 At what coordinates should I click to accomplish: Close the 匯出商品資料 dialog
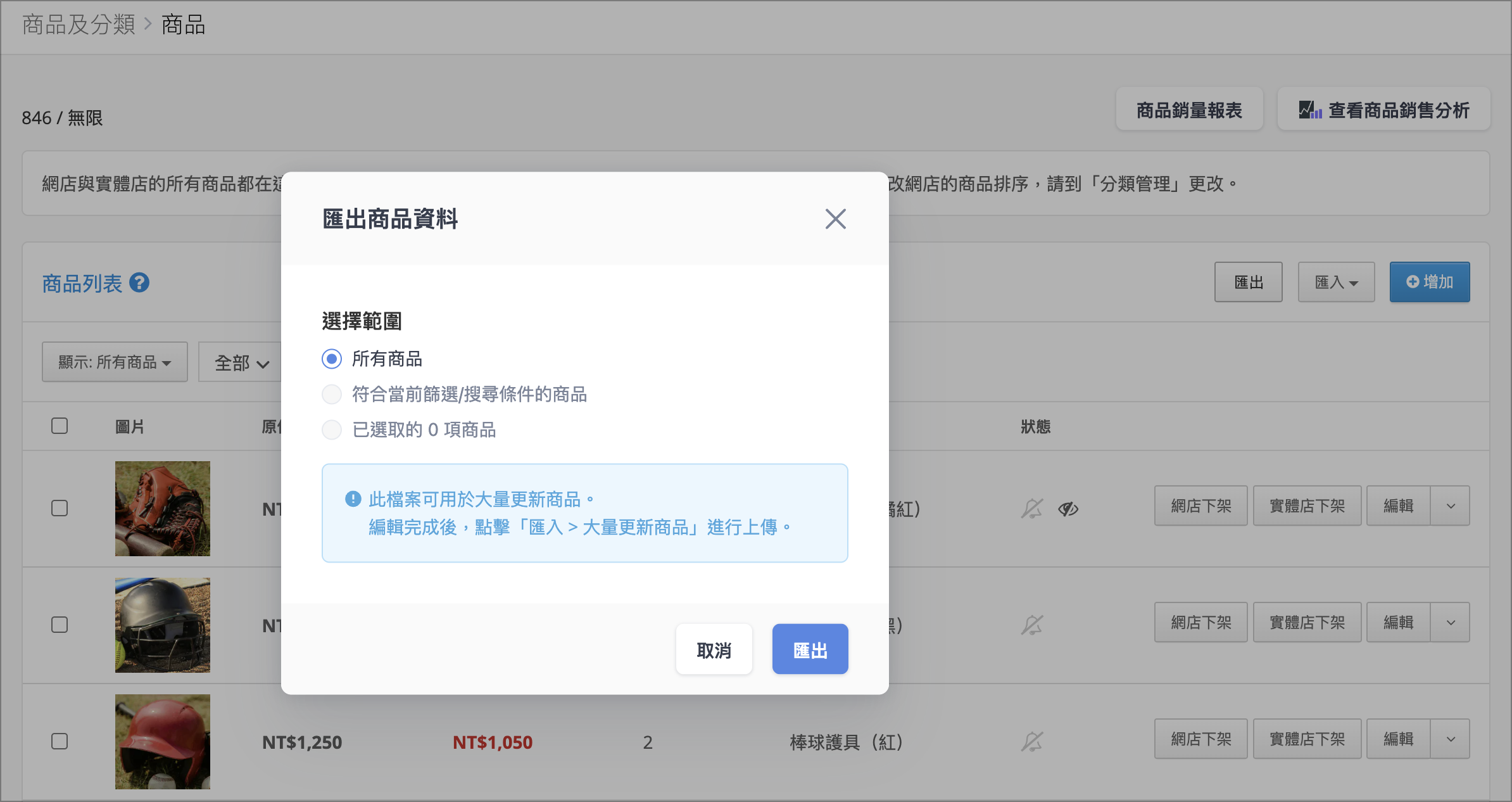click(835, 219)
